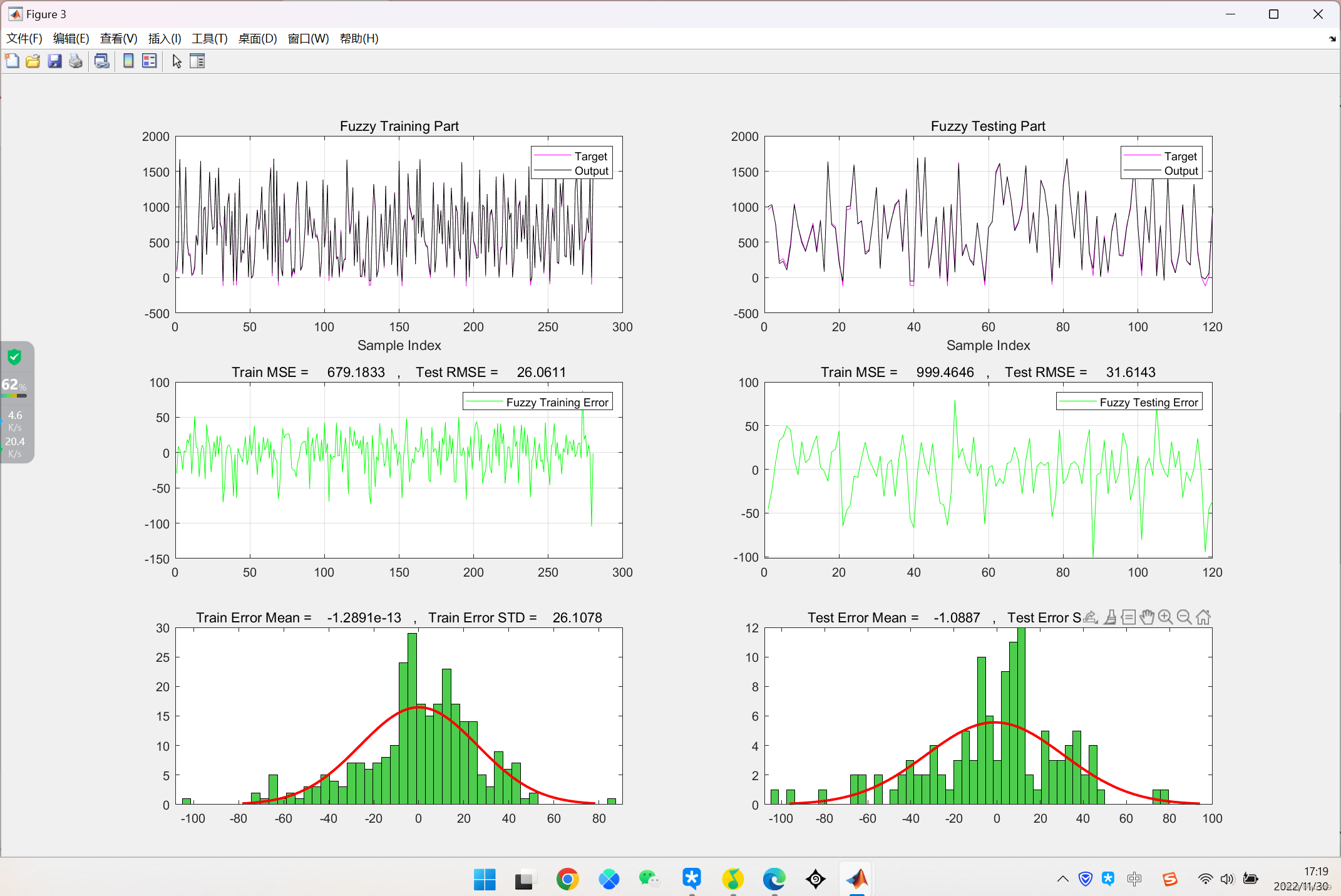Enable the Pan hand tool on axes
This screenshot has width=1341, height=896.
(x=1146, y=617)
